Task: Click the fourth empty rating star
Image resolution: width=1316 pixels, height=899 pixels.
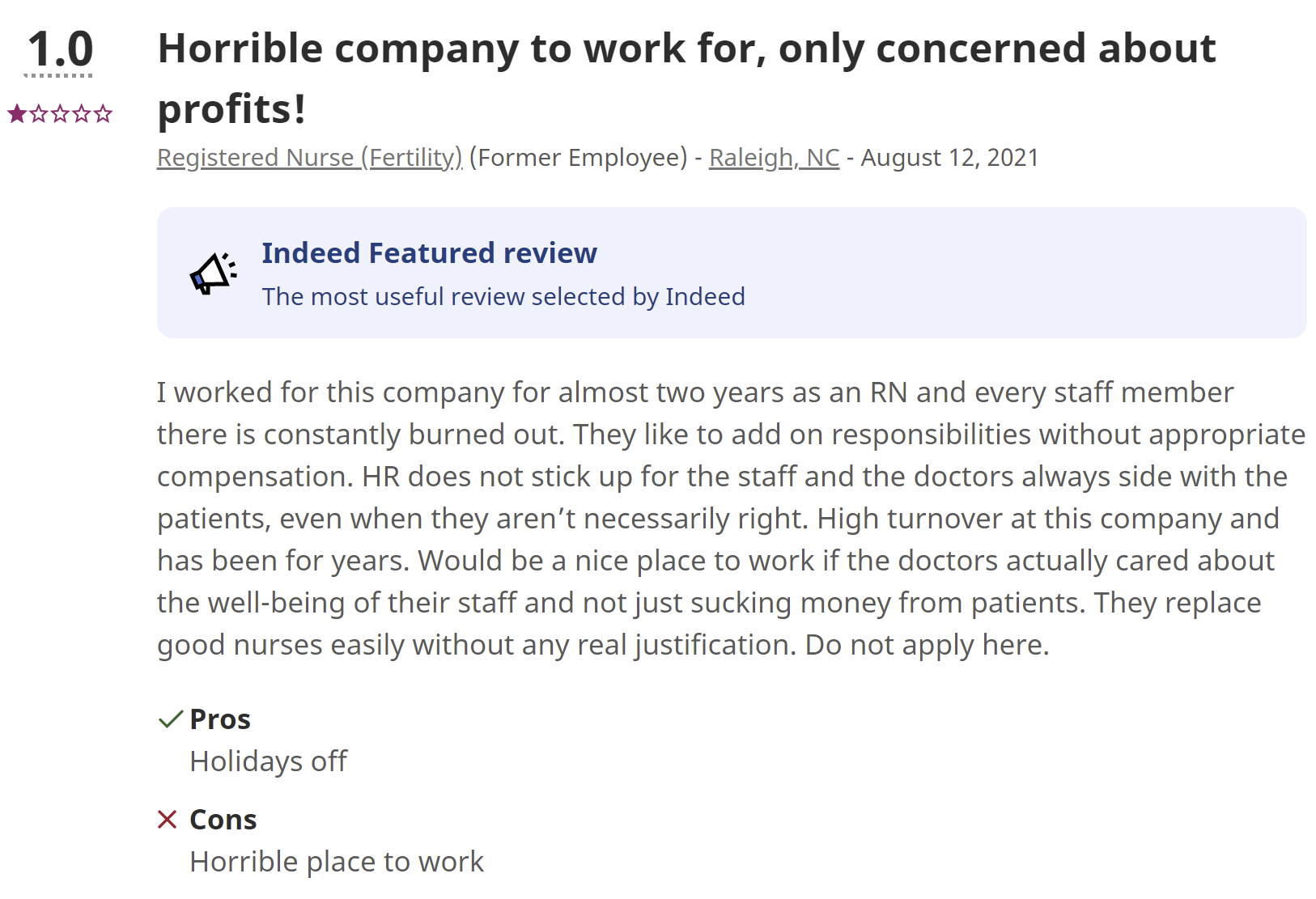Action: pos(81,113)
